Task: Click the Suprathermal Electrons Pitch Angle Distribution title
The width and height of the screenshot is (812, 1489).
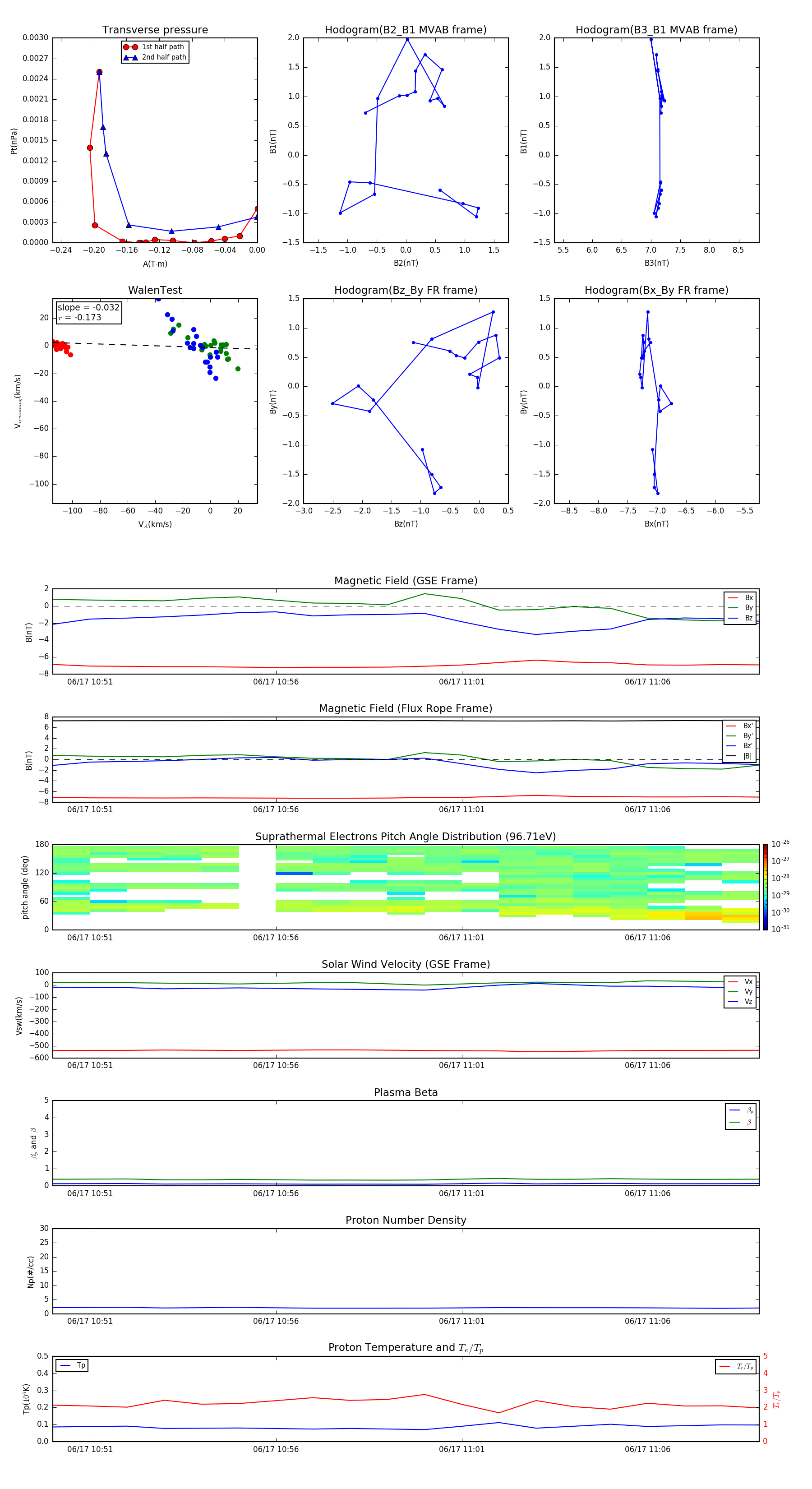Action: pyautogui.click(x=406, y=837)
